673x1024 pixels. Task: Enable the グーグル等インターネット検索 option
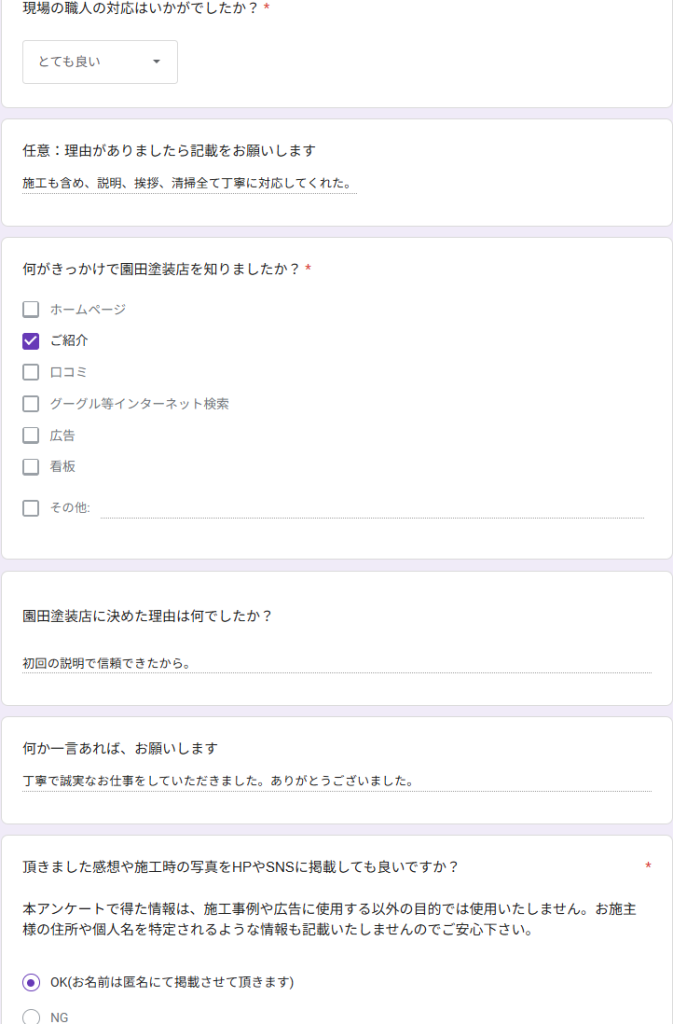[31, 404]
